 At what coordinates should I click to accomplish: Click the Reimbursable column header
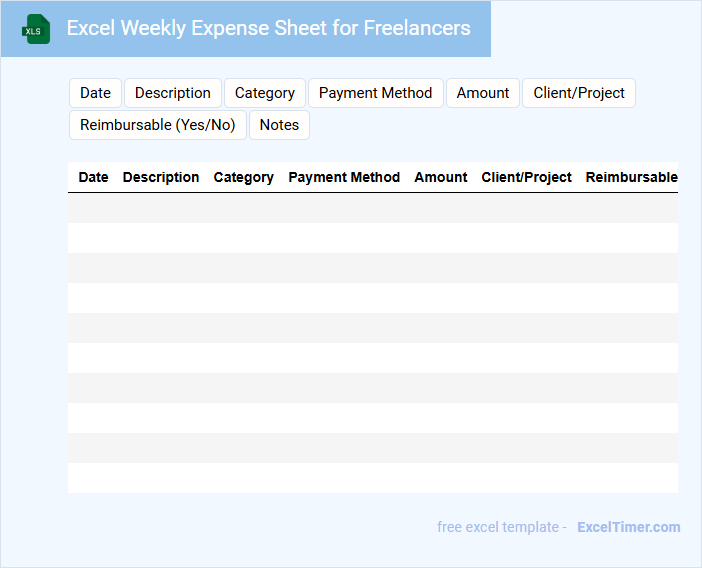point(631,177)
